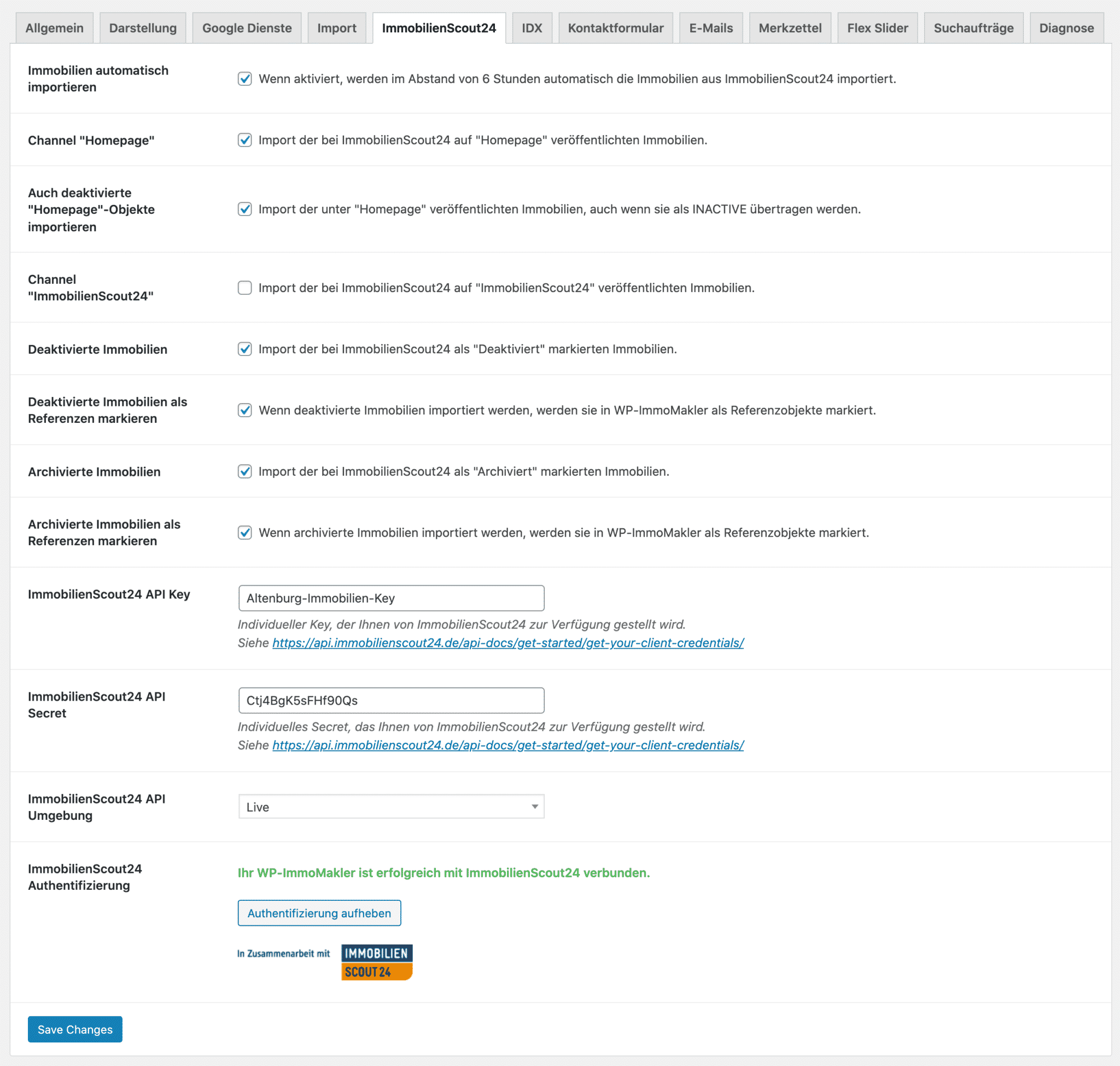Open the Google Dienste tab
Viewport: 1120px width, 1066px height.
tap(247, 28)
